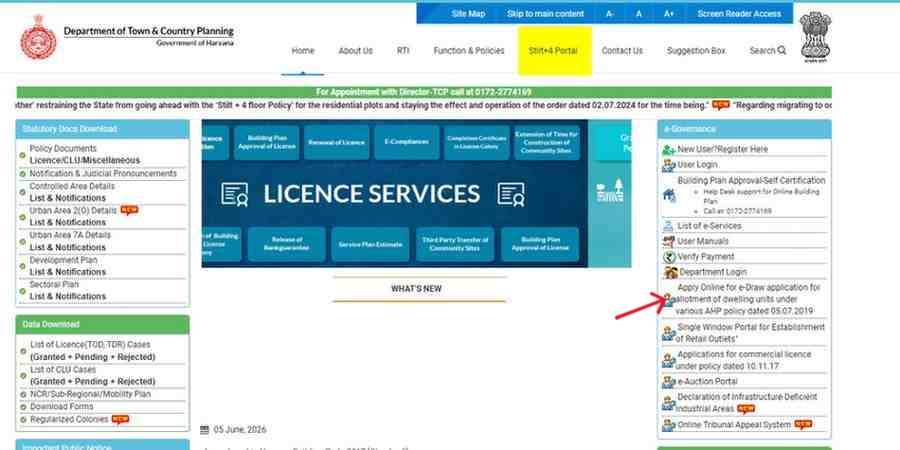Click the e-Auction Portal icon
This screenshot has width=900, height=450.
(668, 382)
